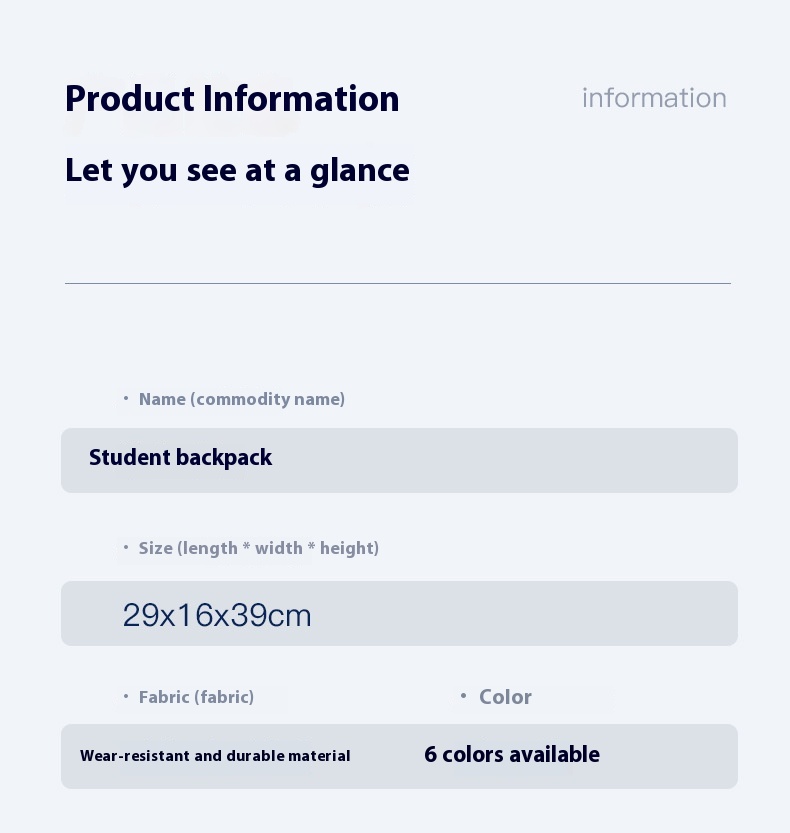Click the 29x16x39cm size field

point(399,613)
